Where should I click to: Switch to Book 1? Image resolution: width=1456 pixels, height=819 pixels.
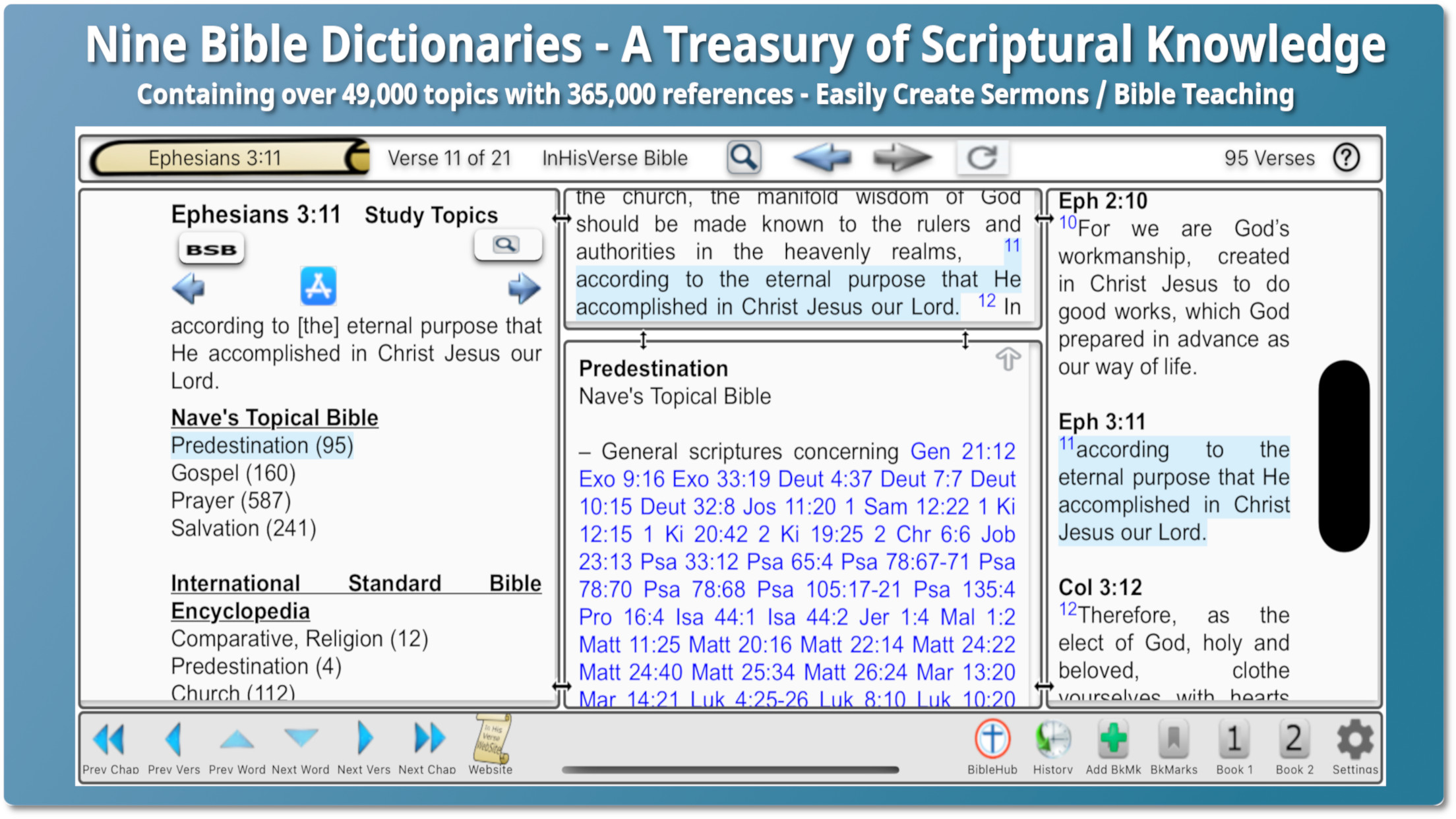[x=1234, y=747]
